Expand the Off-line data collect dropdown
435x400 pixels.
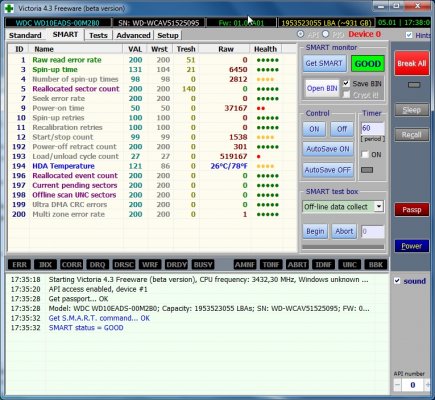(x=379, y=206)
